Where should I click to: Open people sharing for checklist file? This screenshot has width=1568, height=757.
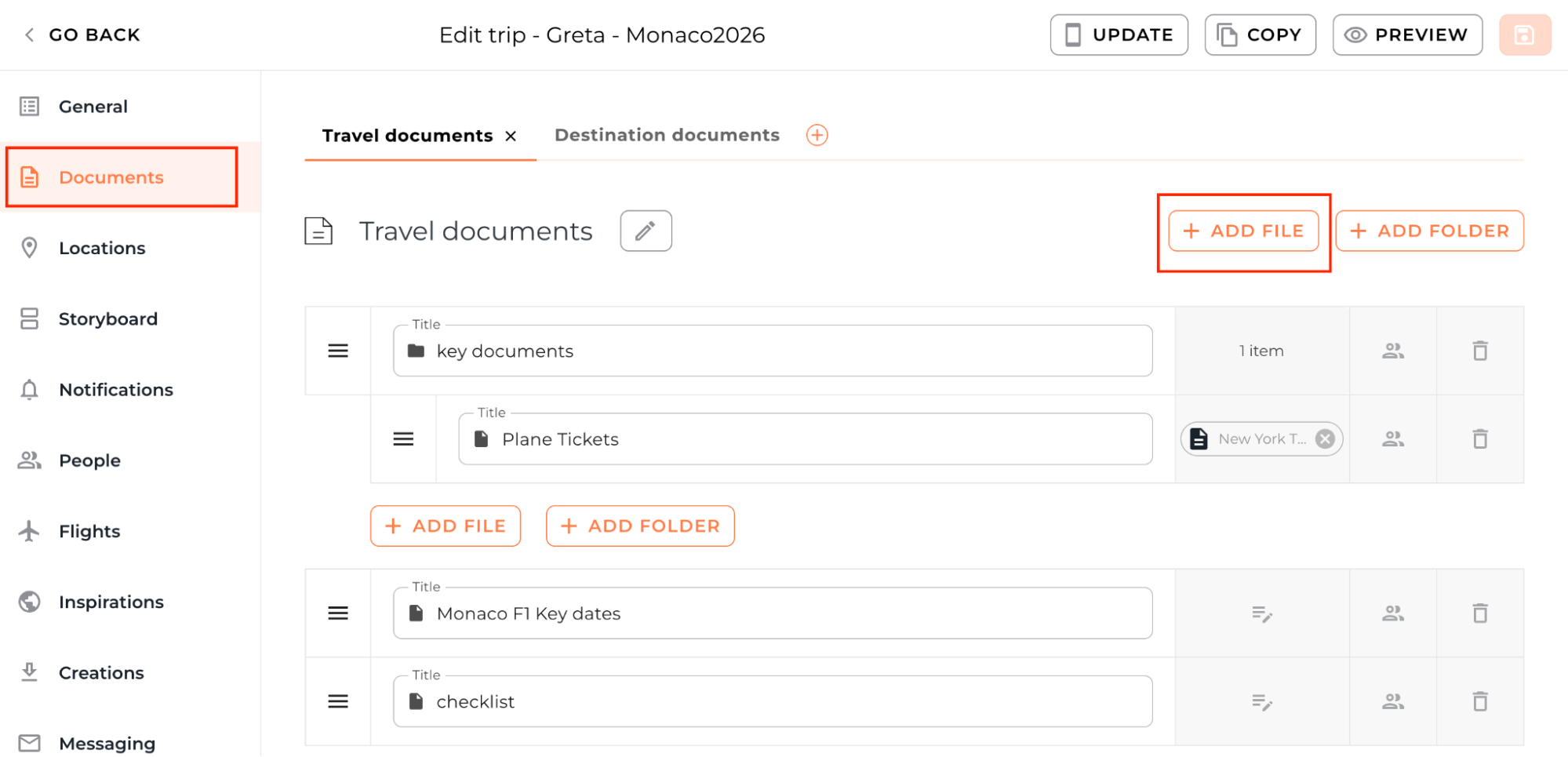coord(1392,701)
